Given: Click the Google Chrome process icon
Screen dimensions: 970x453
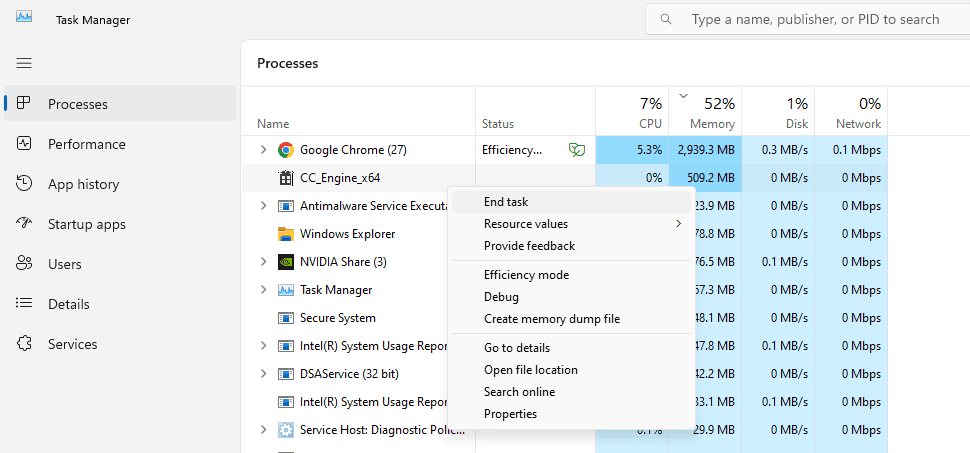Looking at the screenshot, I should tap(285, 150).
